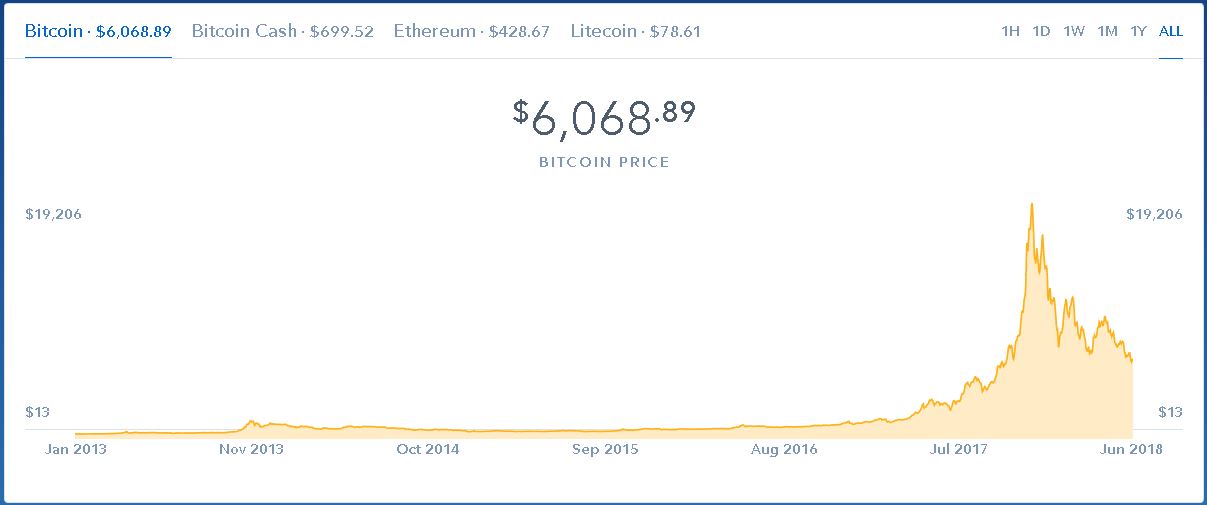This screenshot has width=1207, height=505.
Task: Click the BITCOIN PRICE caption
Action: point(604,162)
